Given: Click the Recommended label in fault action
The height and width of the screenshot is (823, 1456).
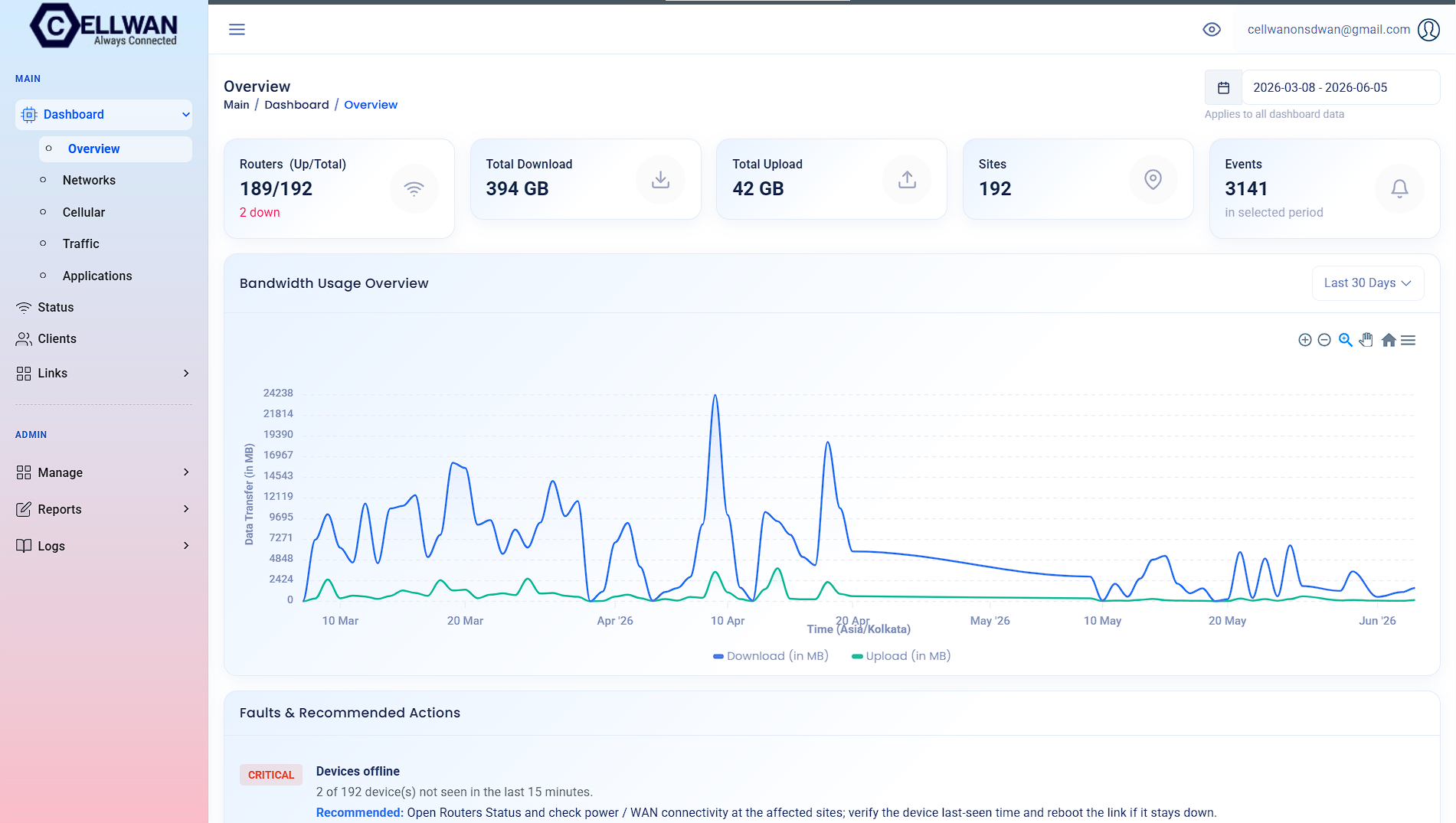Looking at the screenshot, I should (x=359, y=813).
